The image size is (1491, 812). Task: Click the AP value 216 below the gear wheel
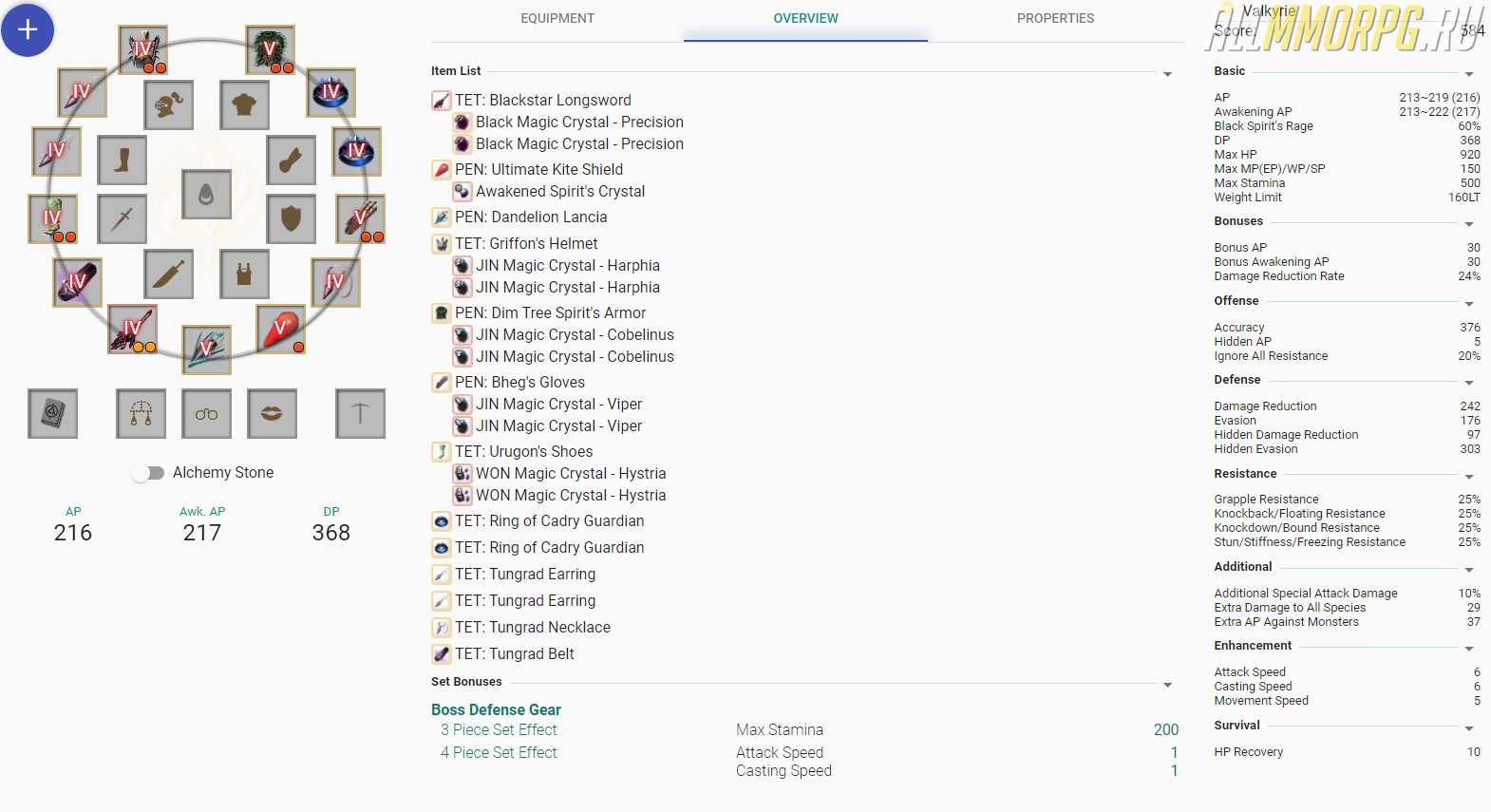[73, 533]
